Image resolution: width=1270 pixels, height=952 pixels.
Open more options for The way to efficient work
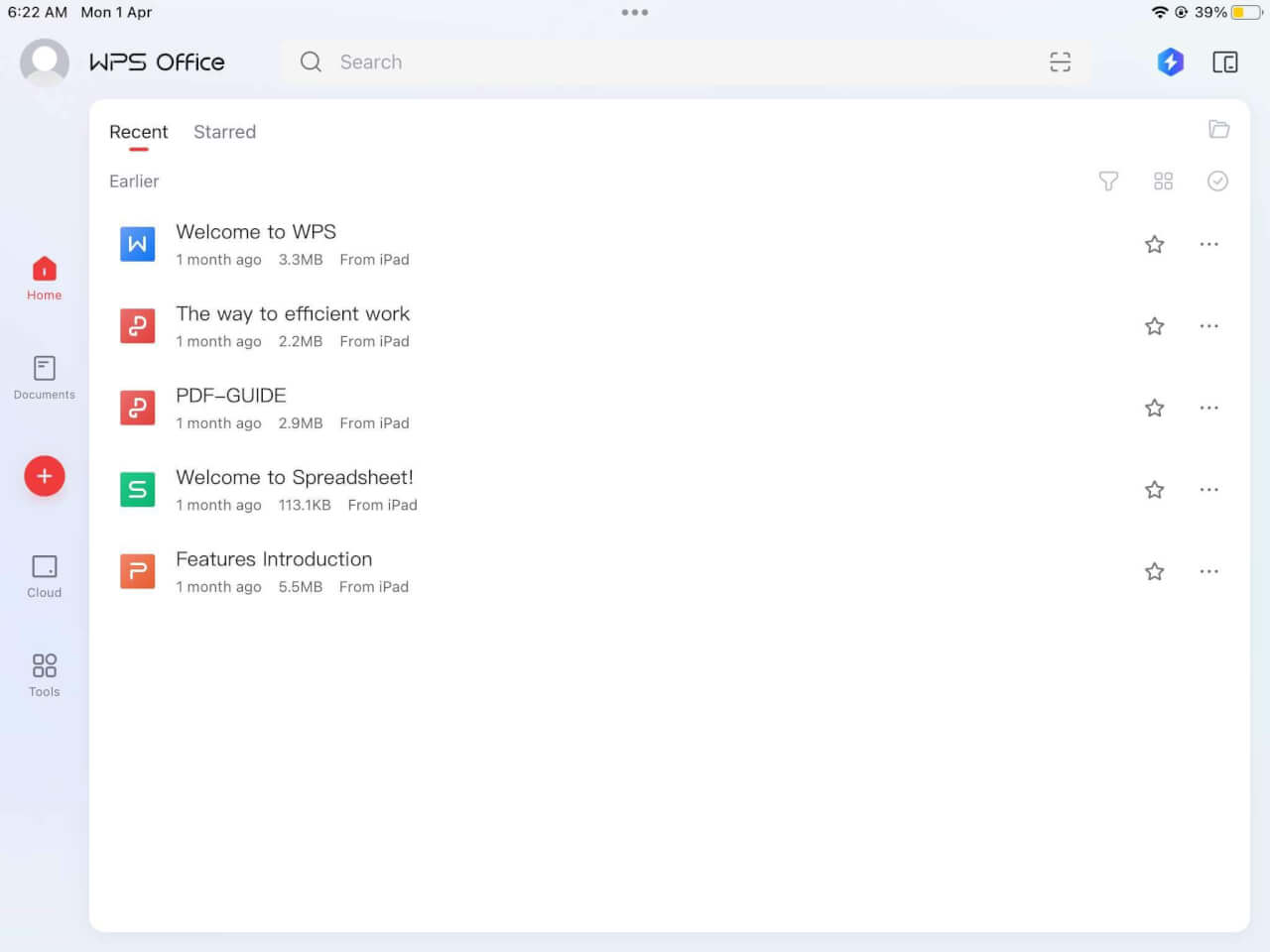coord(1208,325)
